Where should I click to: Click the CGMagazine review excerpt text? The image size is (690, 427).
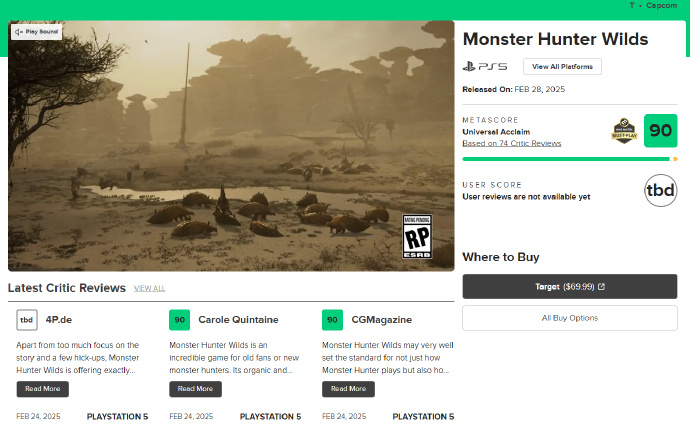pos(388,357)
